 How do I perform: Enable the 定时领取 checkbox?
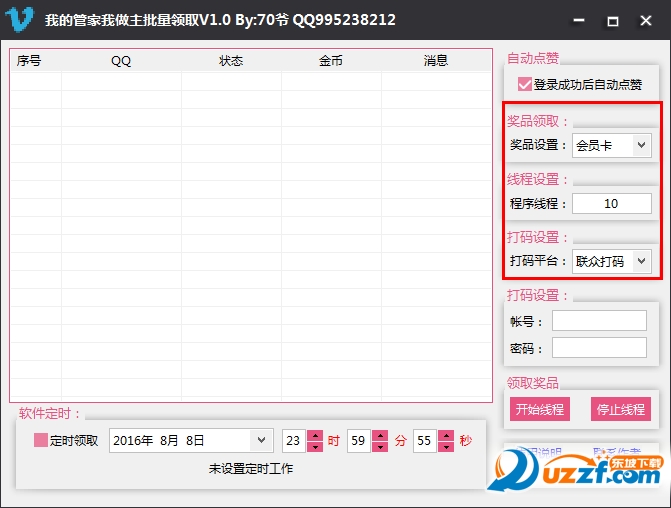tap(41, 440)
